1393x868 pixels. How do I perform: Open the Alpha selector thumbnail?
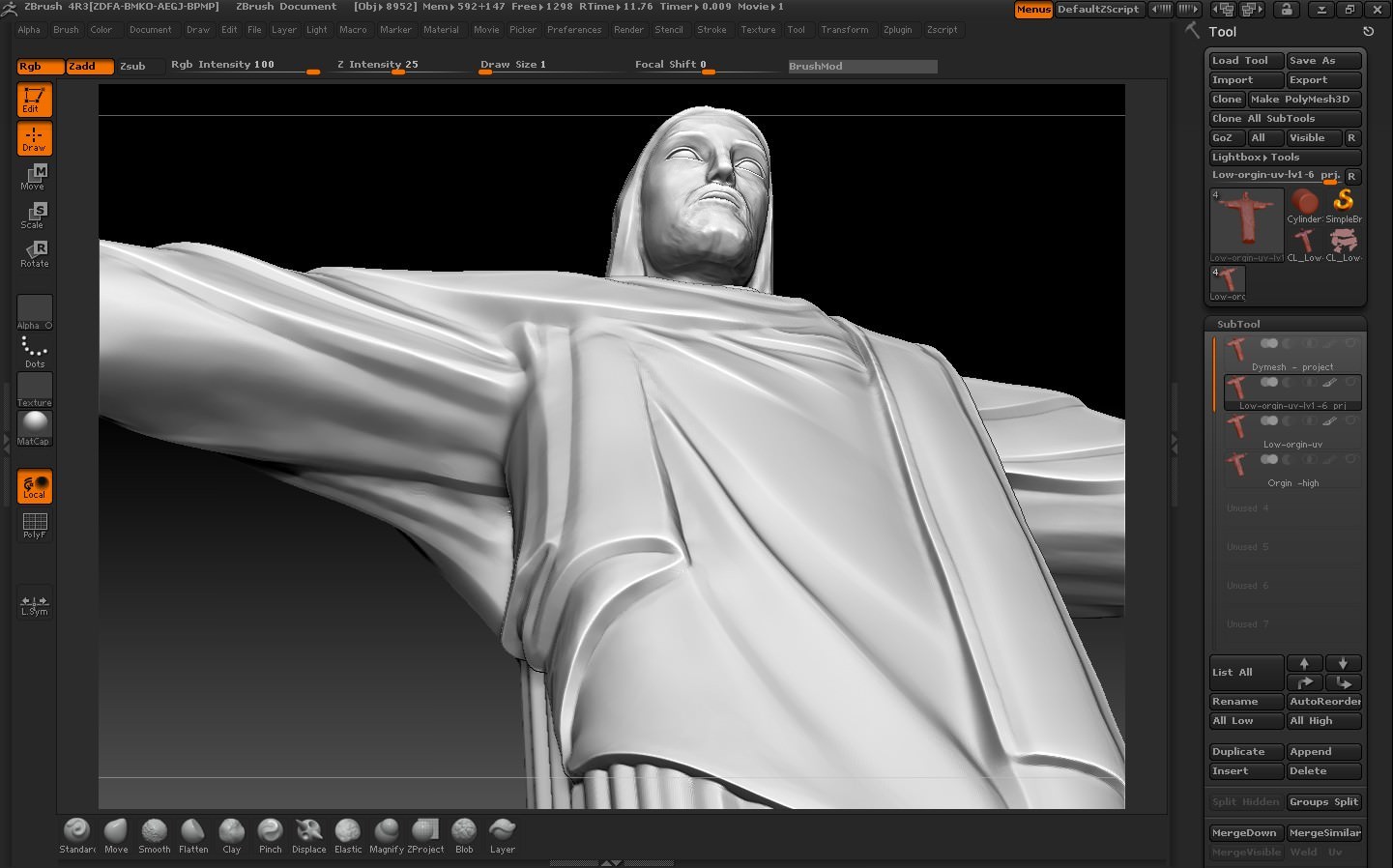click(35, 313)
